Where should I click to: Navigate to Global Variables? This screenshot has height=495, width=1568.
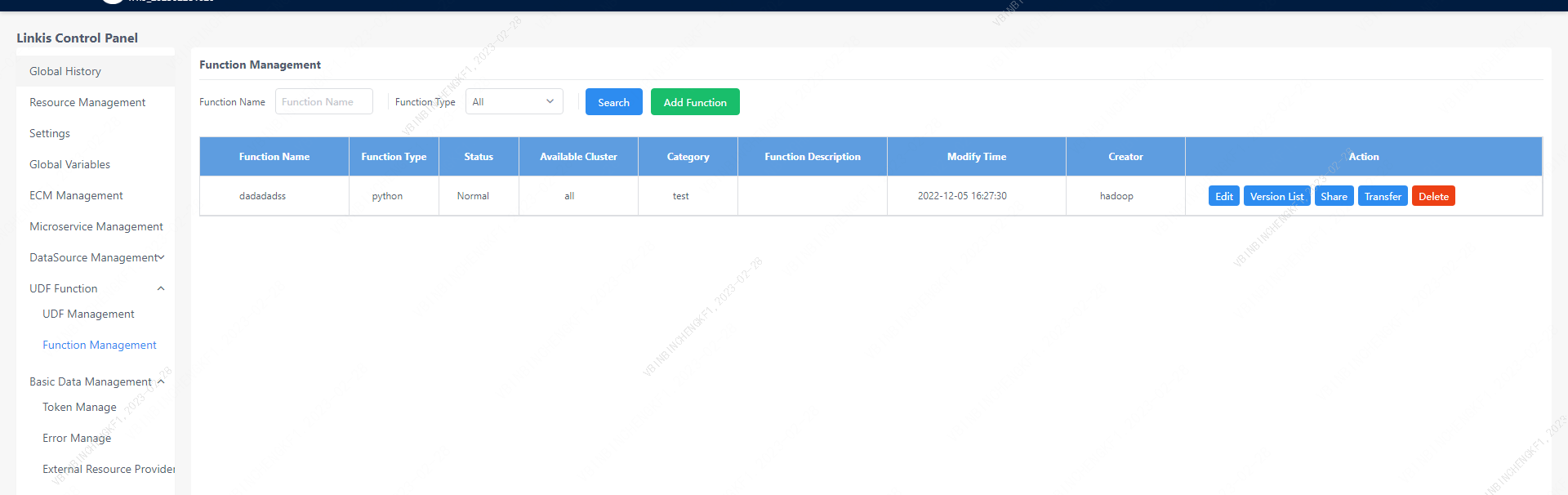[69, 164]
